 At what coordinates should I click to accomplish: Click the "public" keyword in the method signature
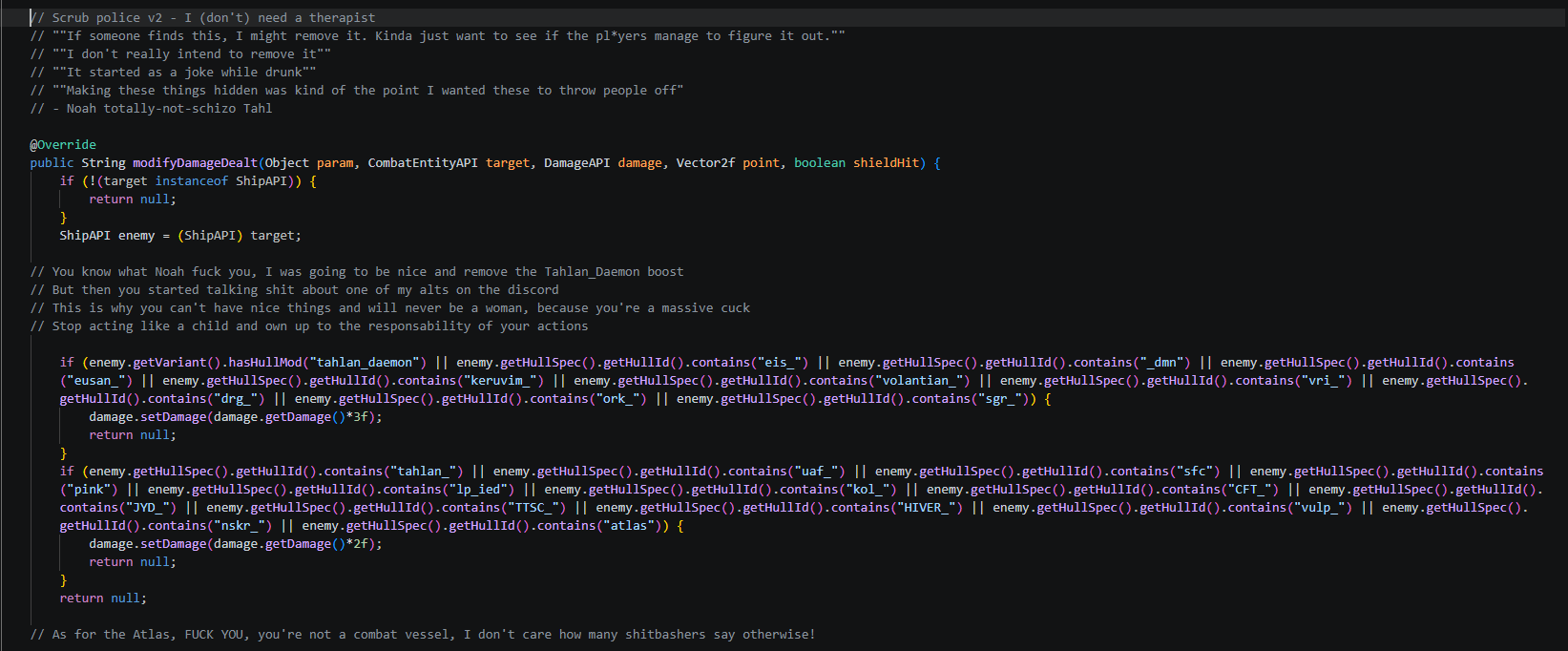tap(52, 162)
